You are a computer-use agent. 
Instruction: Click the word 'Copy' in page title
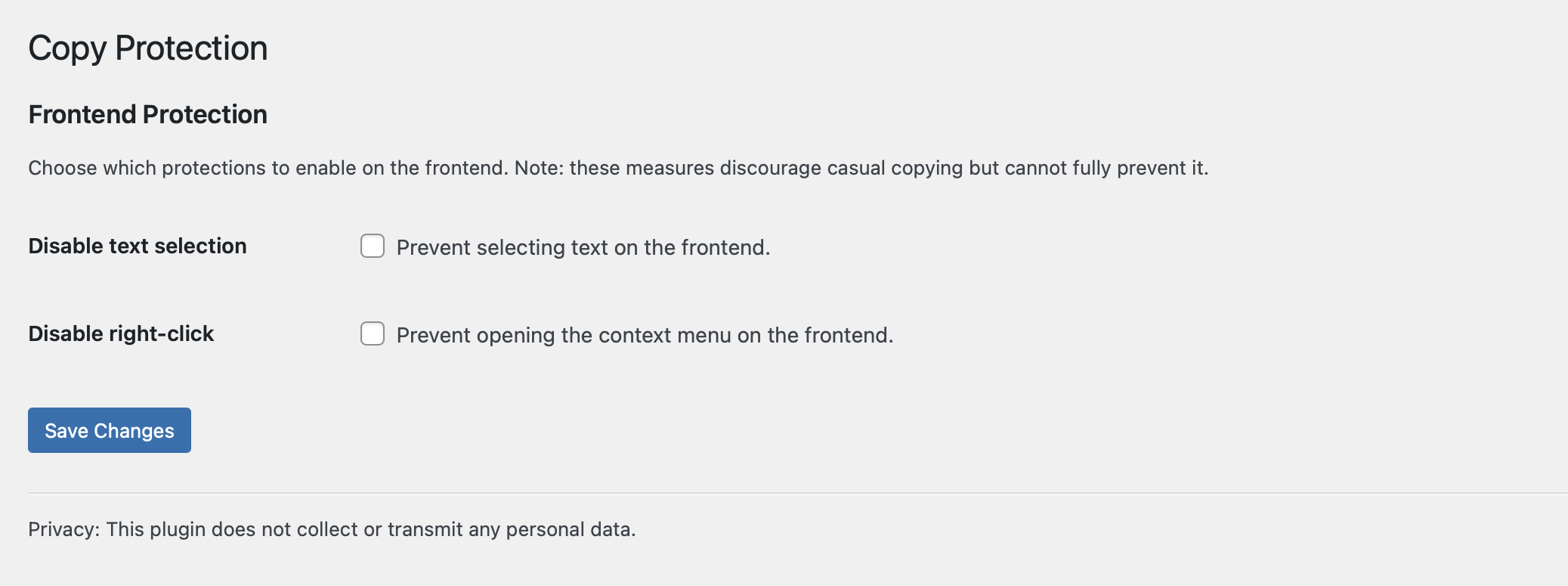click(x=67, y=49)
